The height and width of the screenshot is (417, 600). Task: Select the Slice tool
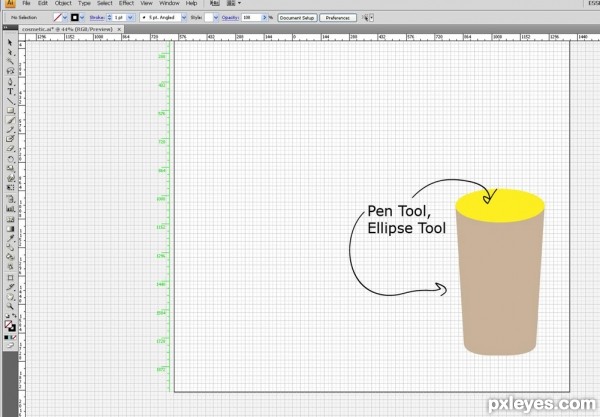point(10,287)
